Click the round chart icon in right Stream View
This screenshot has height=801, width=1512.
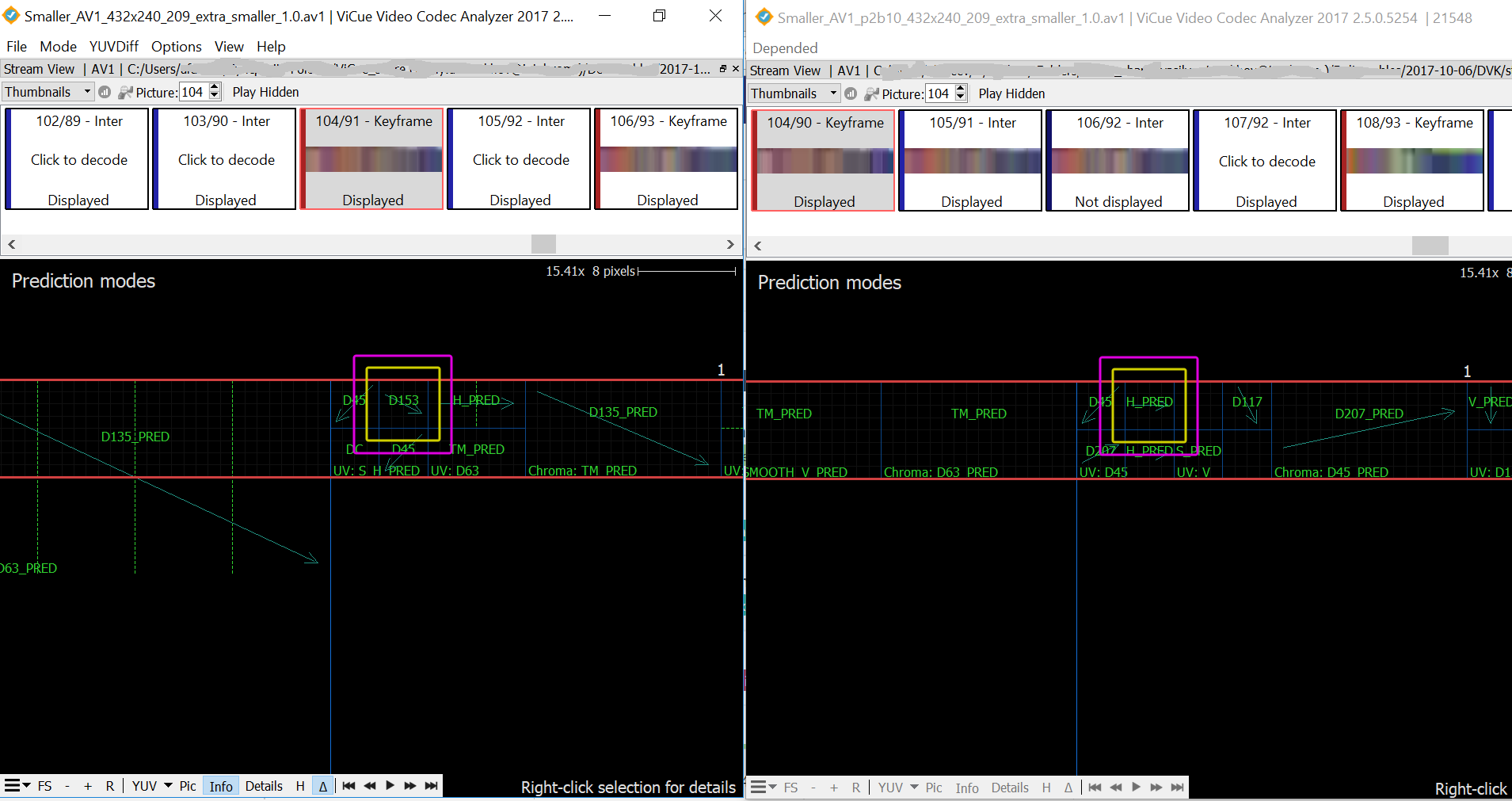(851, 94)
